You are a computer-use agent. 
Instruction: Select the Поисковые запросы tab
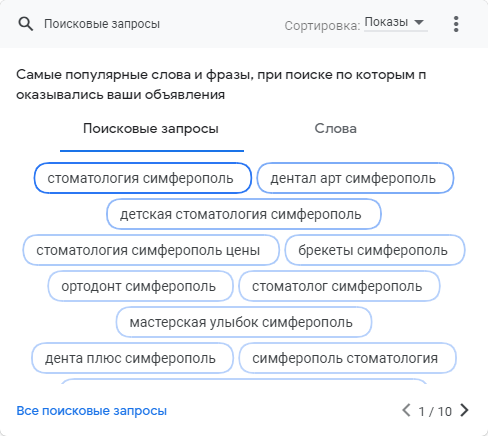tap(151, 129)
